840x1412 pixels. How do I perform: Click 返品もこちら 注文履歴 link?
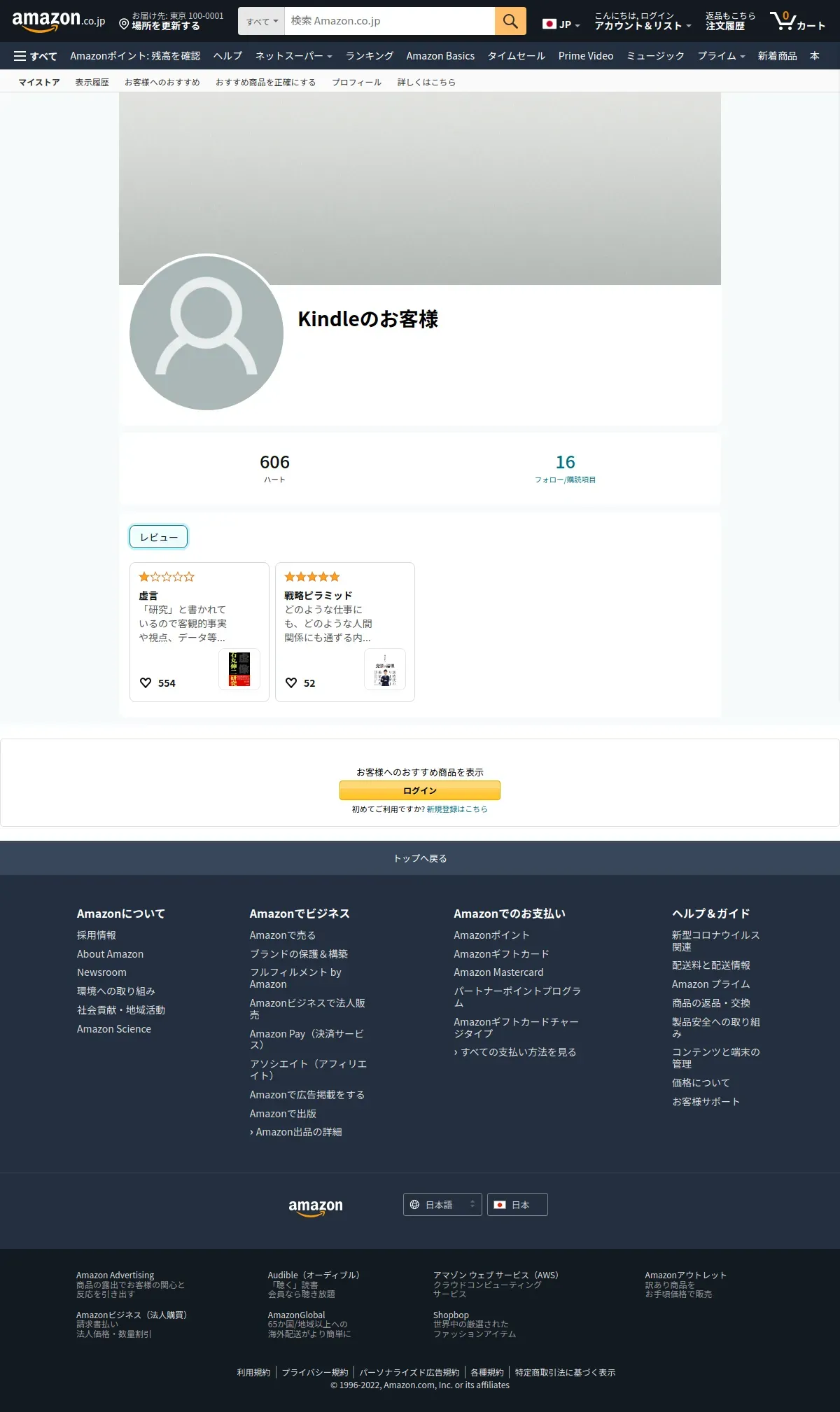point(730,21)
